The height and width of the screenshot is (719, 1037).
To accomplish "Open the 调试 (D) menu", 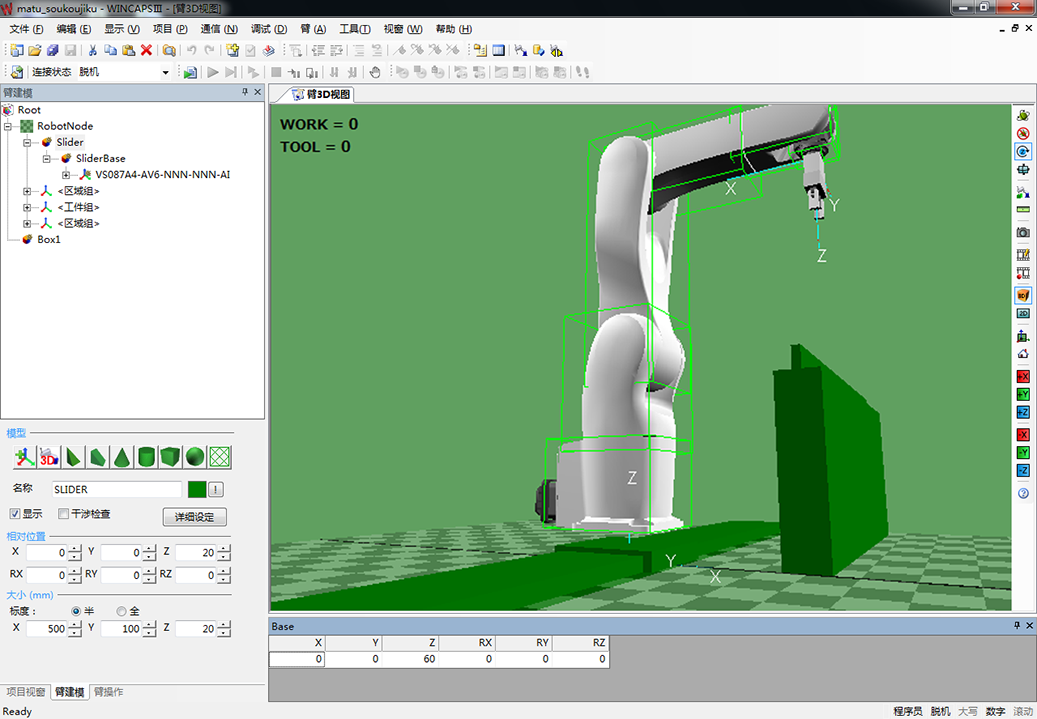I will (x=269, y=29).
